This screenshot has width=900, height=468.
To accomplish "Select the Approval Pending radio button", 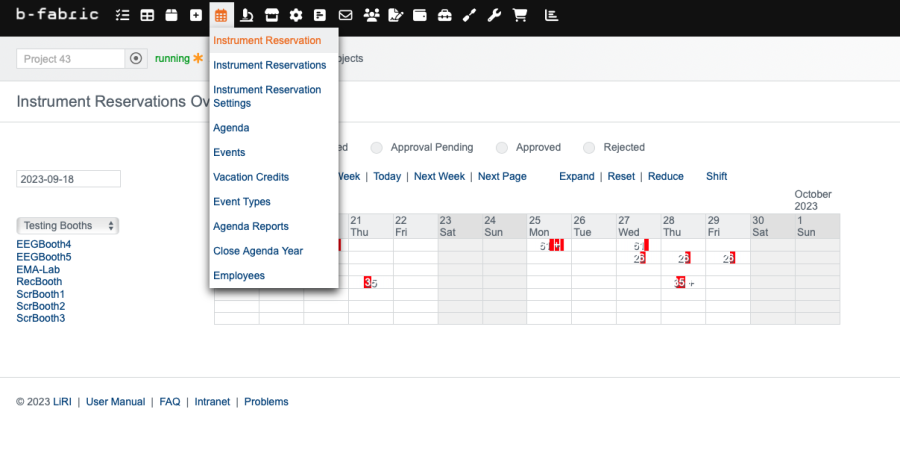I will point(377,148).
